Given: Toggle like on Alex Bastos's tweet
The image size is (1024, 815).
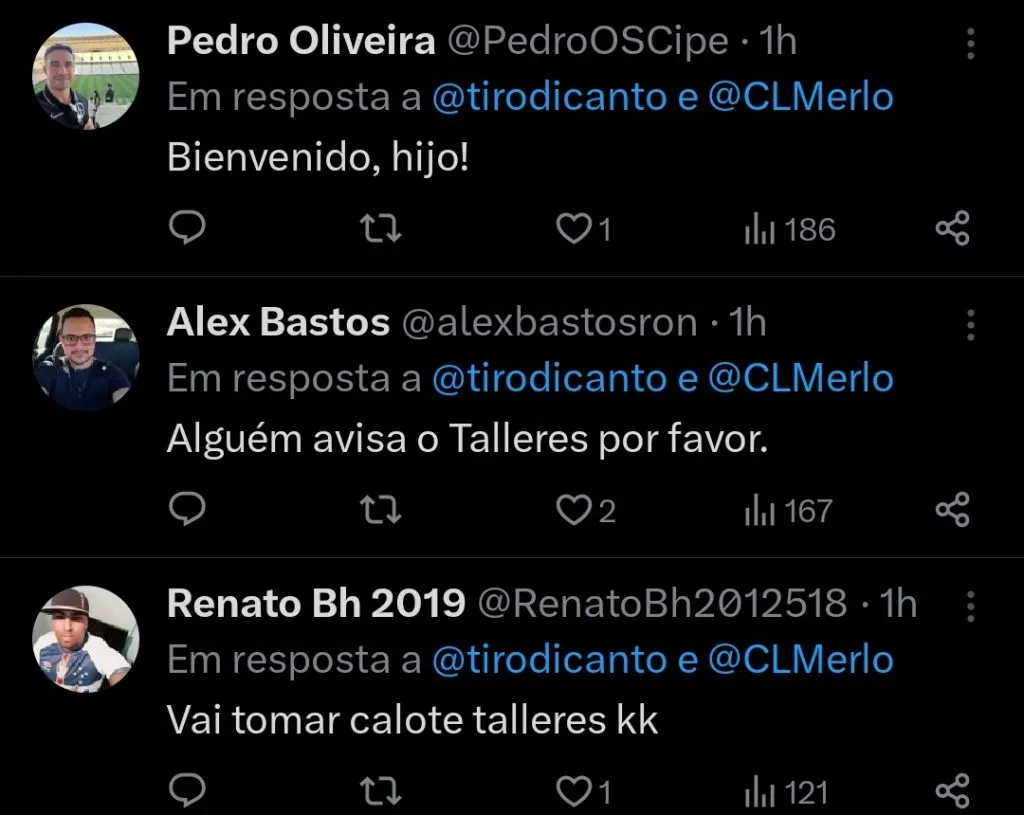Looking at the screenshot, I should (575, 510).
